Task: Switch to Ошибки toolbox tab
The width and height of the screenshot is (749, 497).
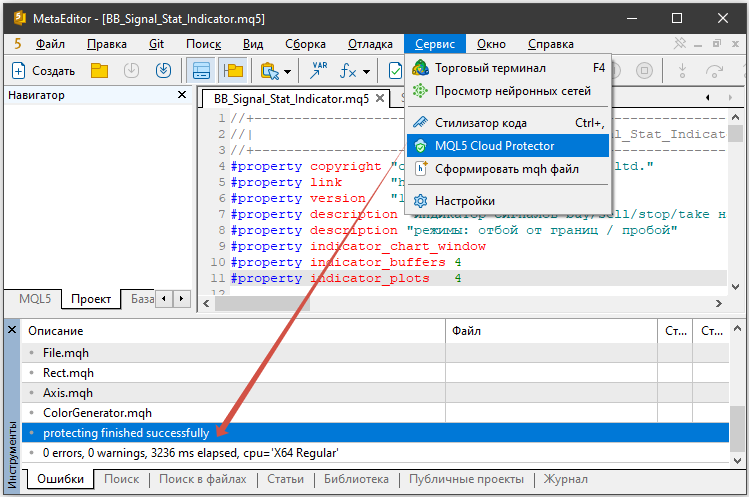Action: (61, 479)
